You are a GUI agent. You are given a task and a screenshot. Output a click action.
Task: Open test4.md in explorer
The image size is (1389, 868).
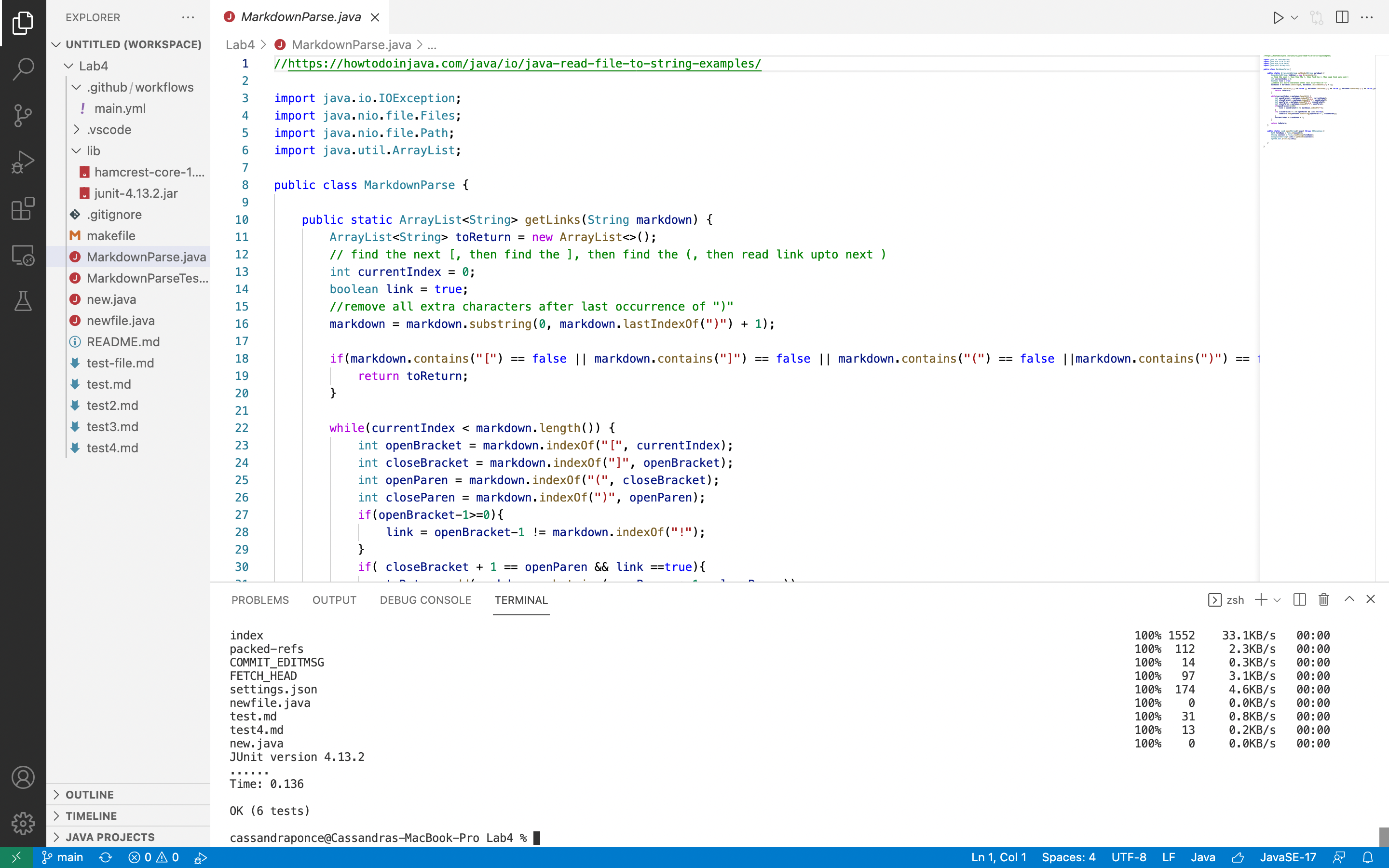[129, 448]
